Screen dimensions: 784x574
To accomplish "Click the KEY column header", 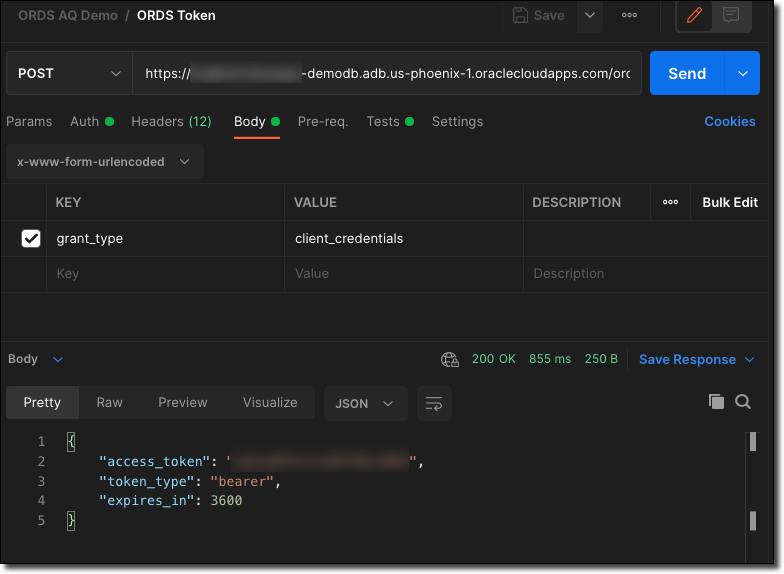I will pos(68,202).
